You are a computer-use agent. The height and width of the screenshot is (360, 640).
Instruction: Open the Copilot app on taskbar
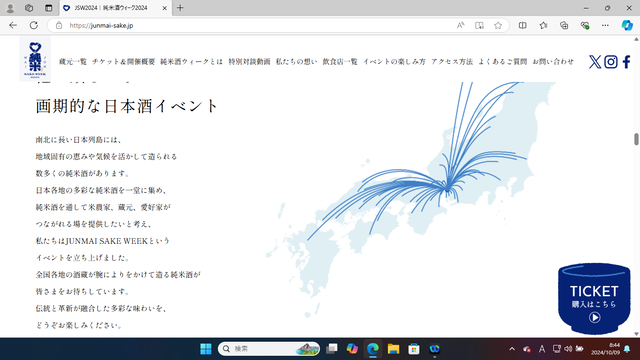352,349
